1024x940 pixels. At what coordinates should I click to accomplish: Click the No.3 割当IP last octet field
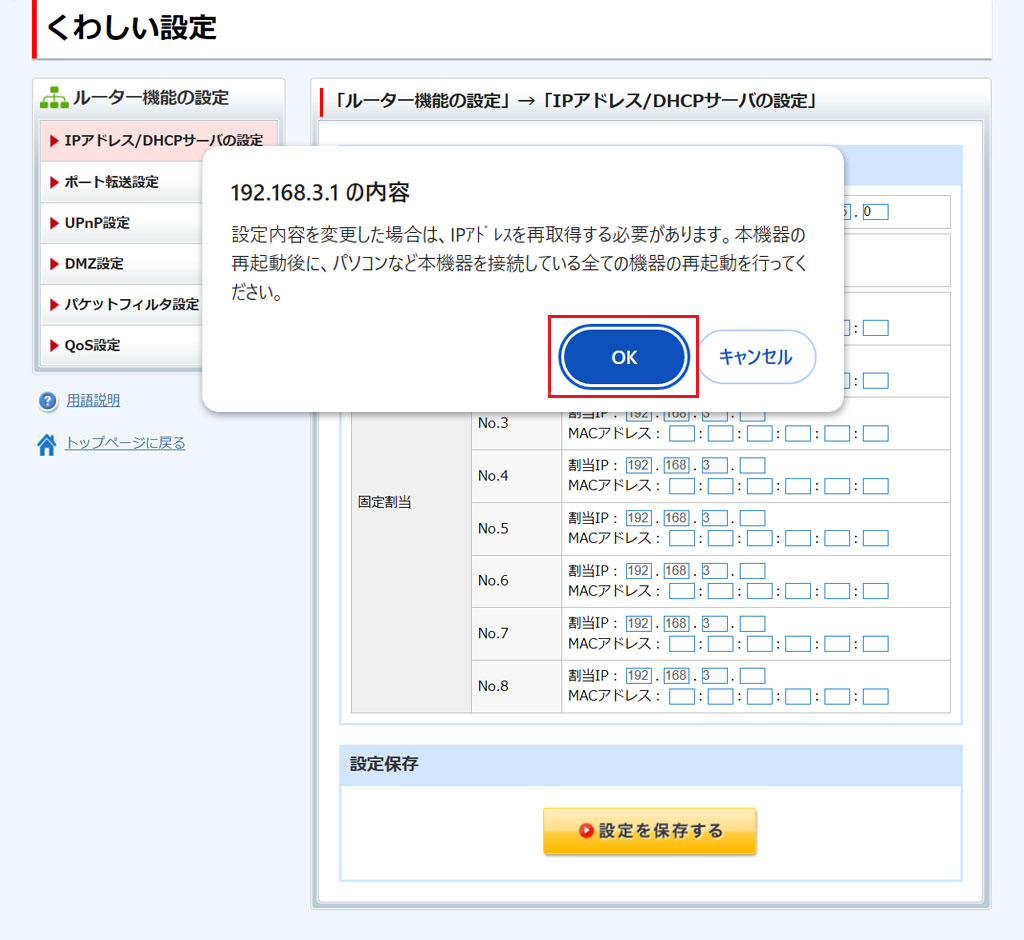tap(752, 413)
